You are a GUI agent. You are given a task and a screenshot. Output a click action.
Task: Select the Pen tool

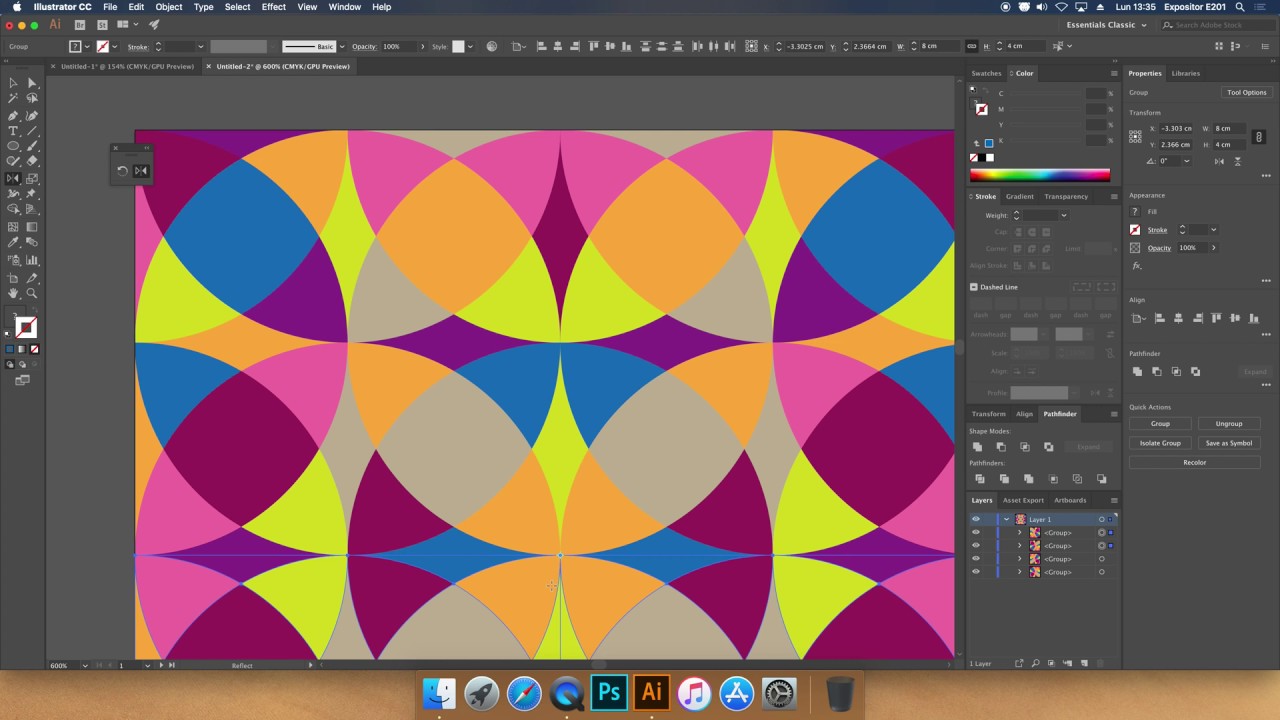[13, 115]
